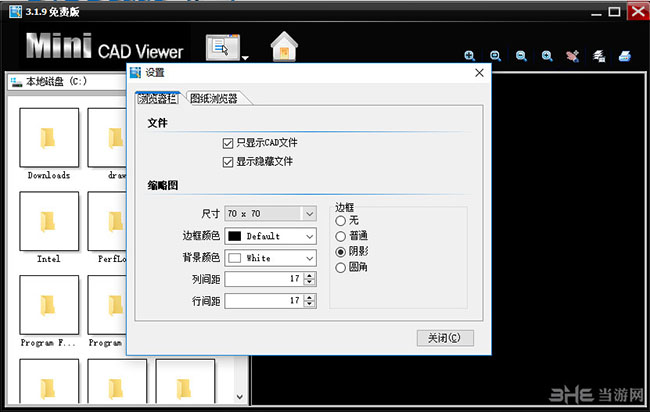650x412 pixels.
Task: Increase column spacing with the up arrow
Action: 310,275
